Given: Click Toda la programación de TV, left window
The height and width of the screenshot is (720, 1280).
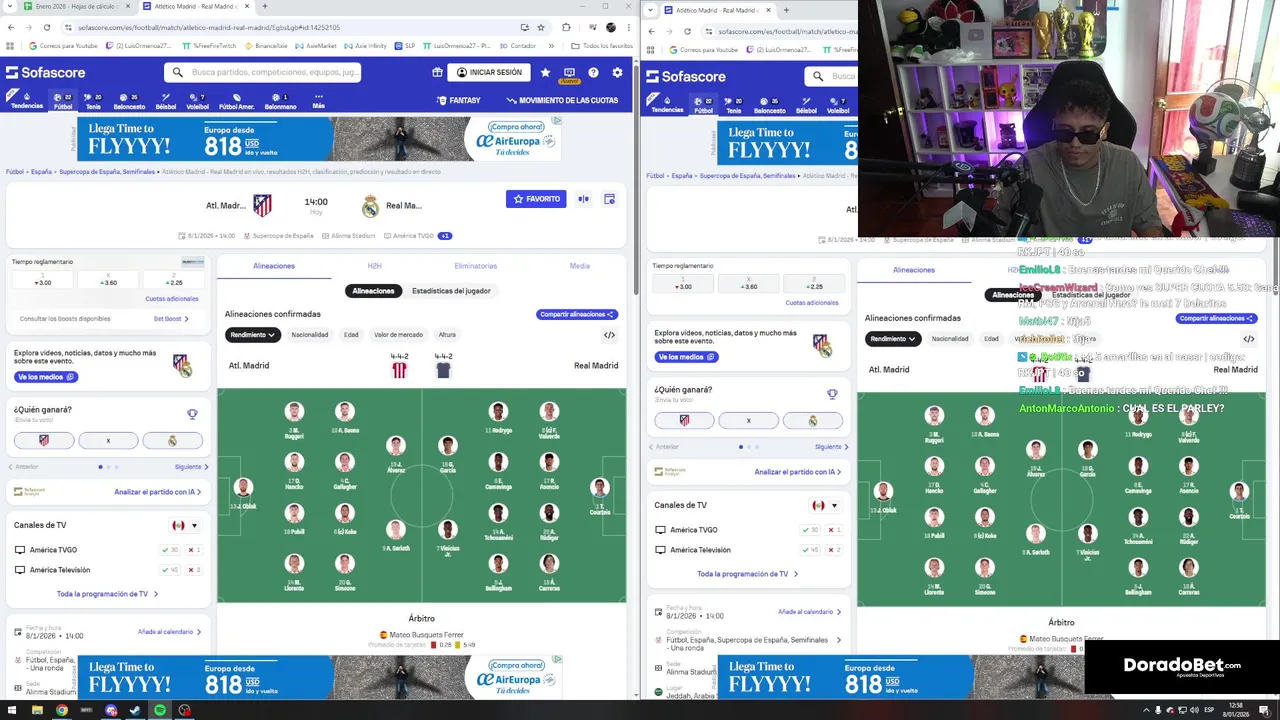Looking at the screenshot, I should [107, 594].
